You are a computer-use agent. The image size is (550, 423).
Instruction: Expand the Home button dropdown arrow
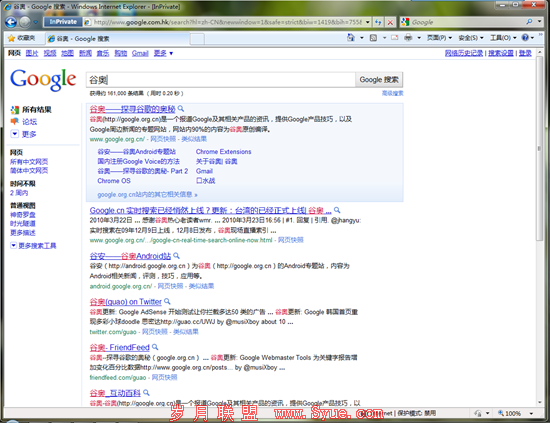tap(362, 38)
